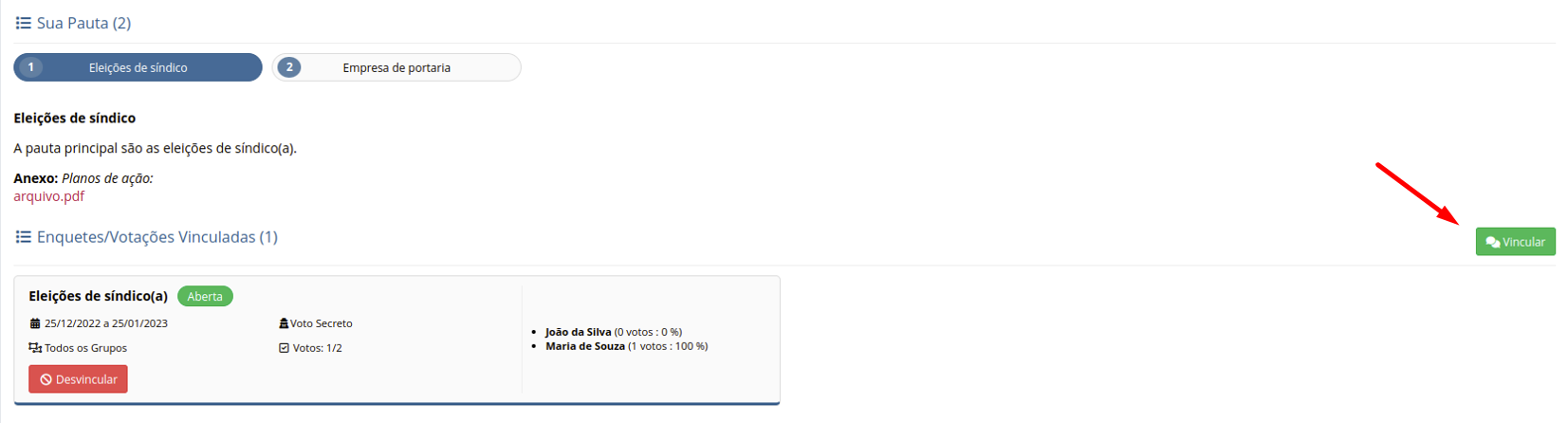Click the list icon beside Sua Pauta
Viewport: 1568px width, 423px height.
[x=23, y=23]
